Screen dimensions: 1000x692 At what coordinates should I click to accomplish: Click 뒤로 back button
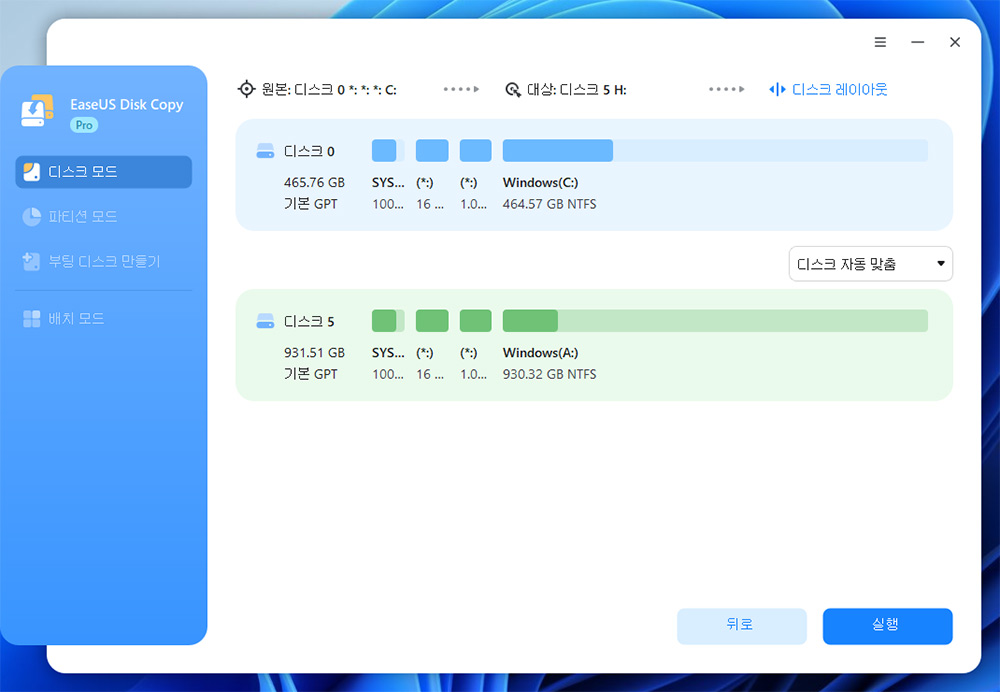click(742, 626)
